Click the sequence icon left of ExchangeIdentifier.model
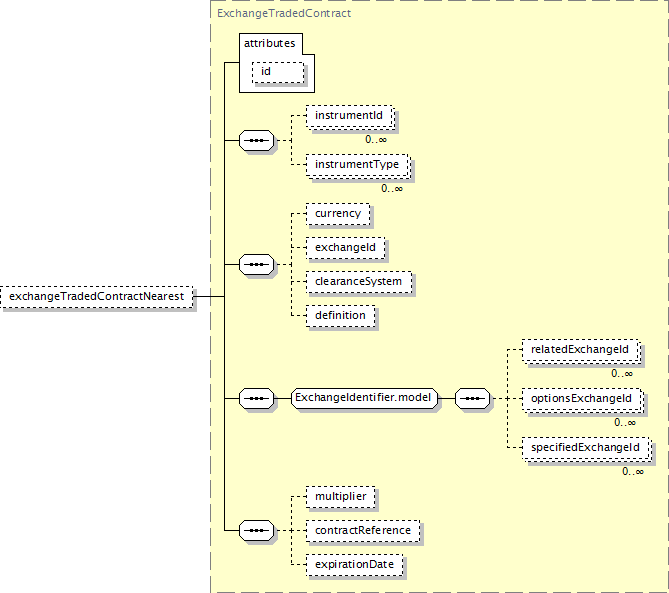The height and width of the screenshot is (593, 669). point(258,398)
